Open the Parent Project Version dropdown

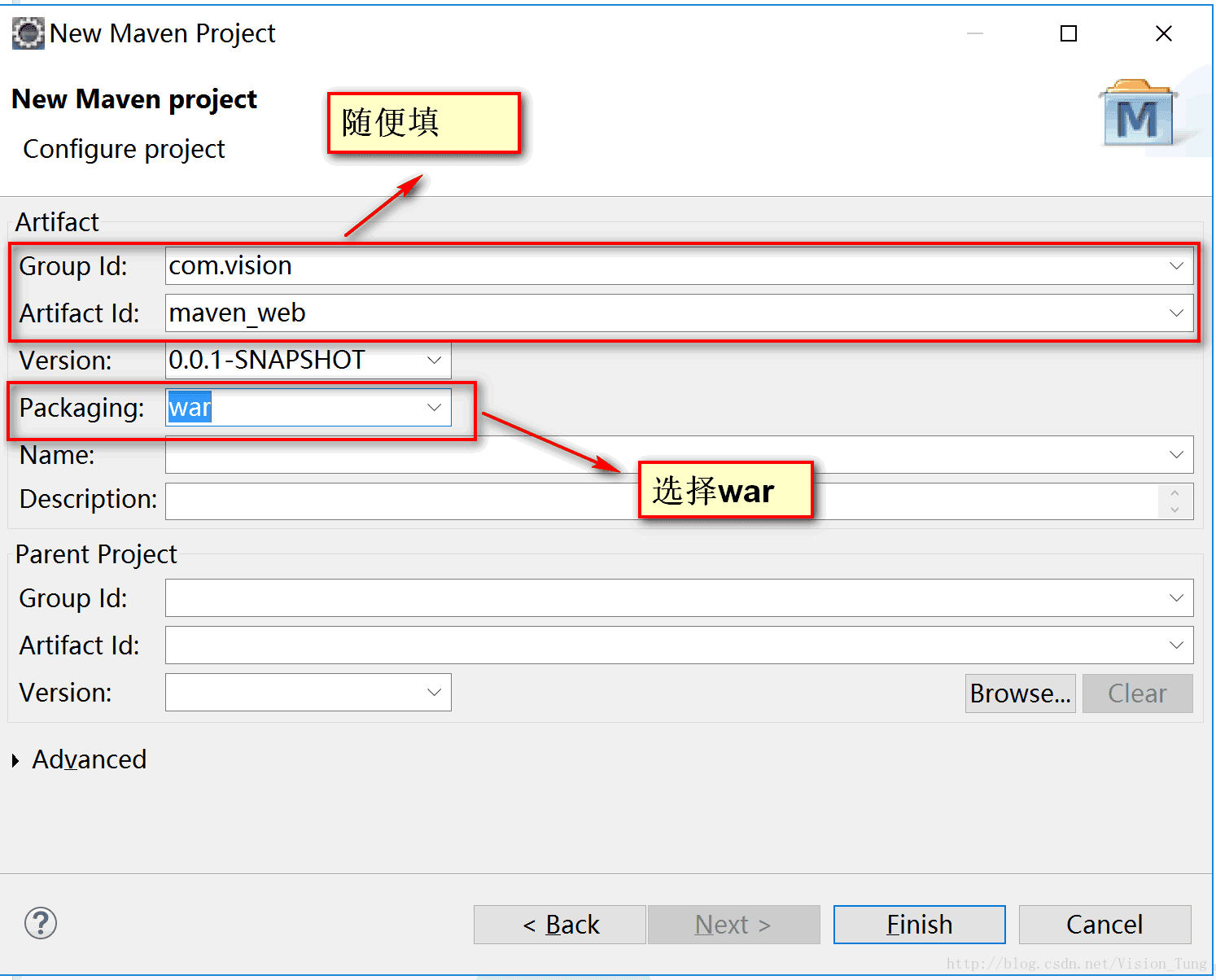coord(434,692)
